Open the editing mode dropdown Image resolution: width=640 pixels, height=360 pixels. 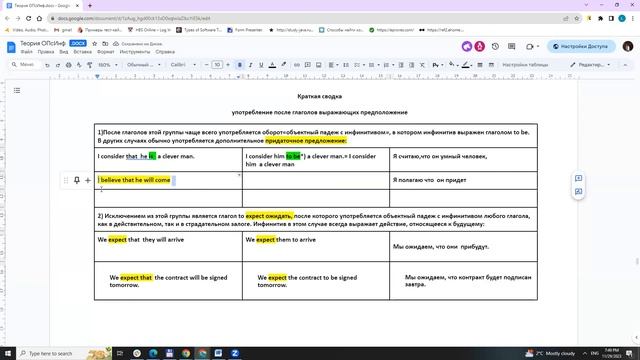pos(590,65)
